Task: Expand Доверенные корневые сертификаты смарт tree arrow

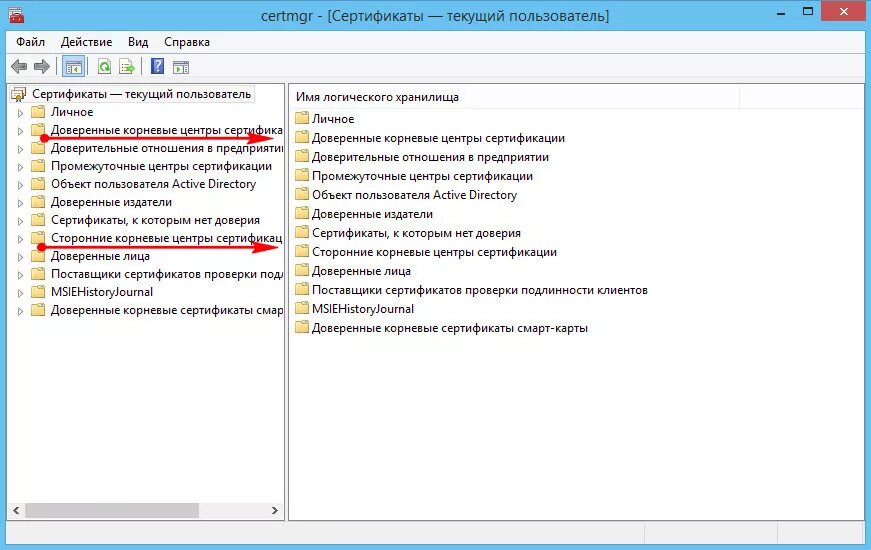Action: 21,311
